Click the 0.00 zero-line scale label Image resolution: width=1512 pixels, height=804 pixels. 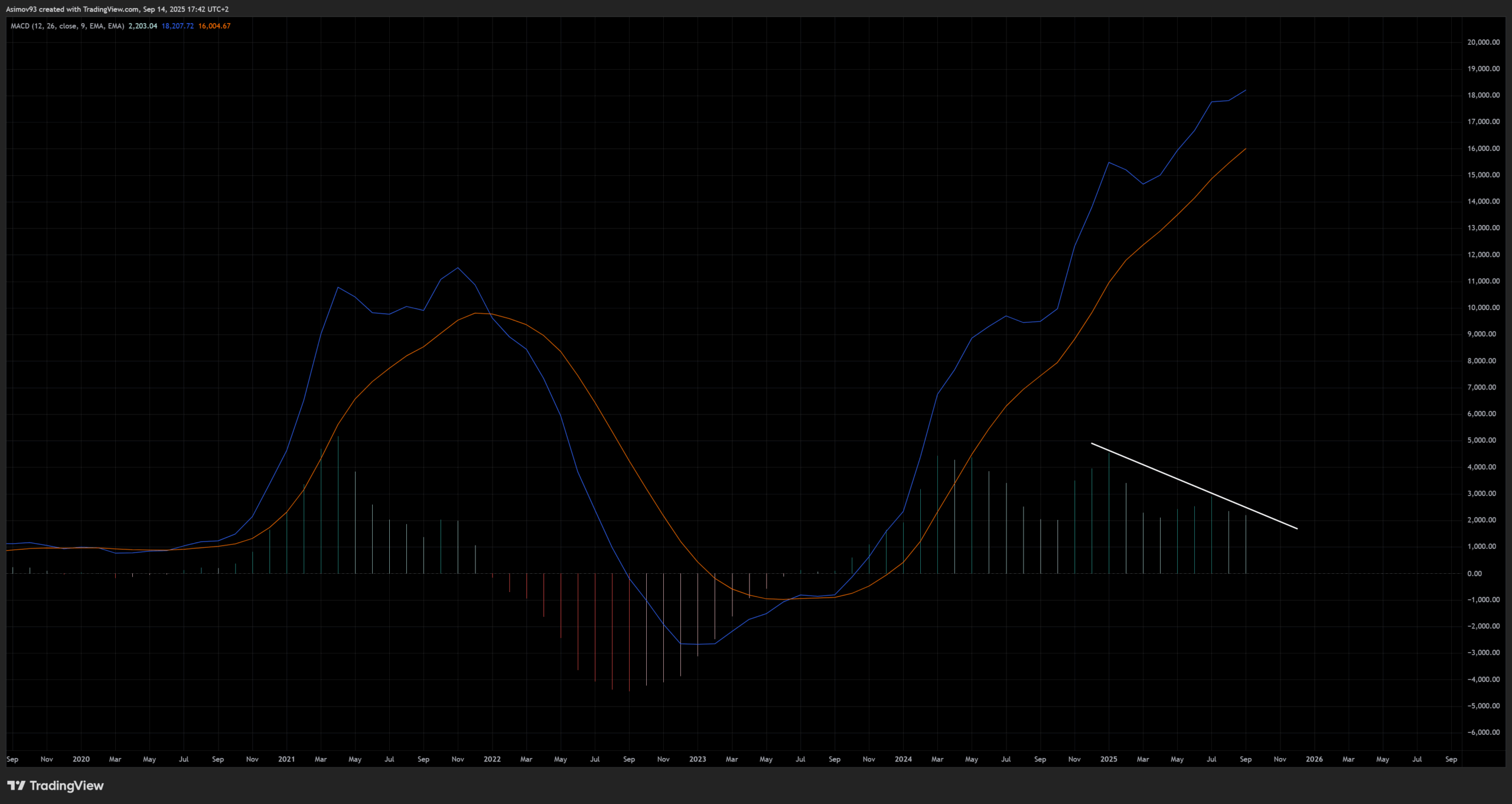[x=1474, y=574]
